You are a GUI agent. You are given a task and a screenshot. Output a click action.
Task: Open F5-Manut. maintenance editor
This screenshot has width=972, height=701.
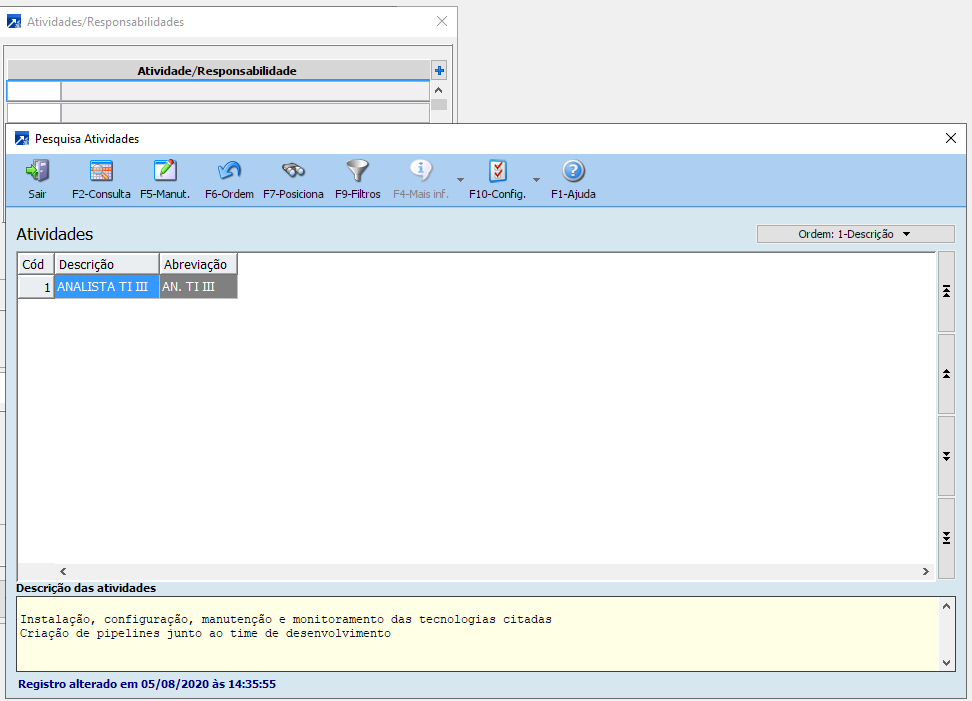click(165, 171)
